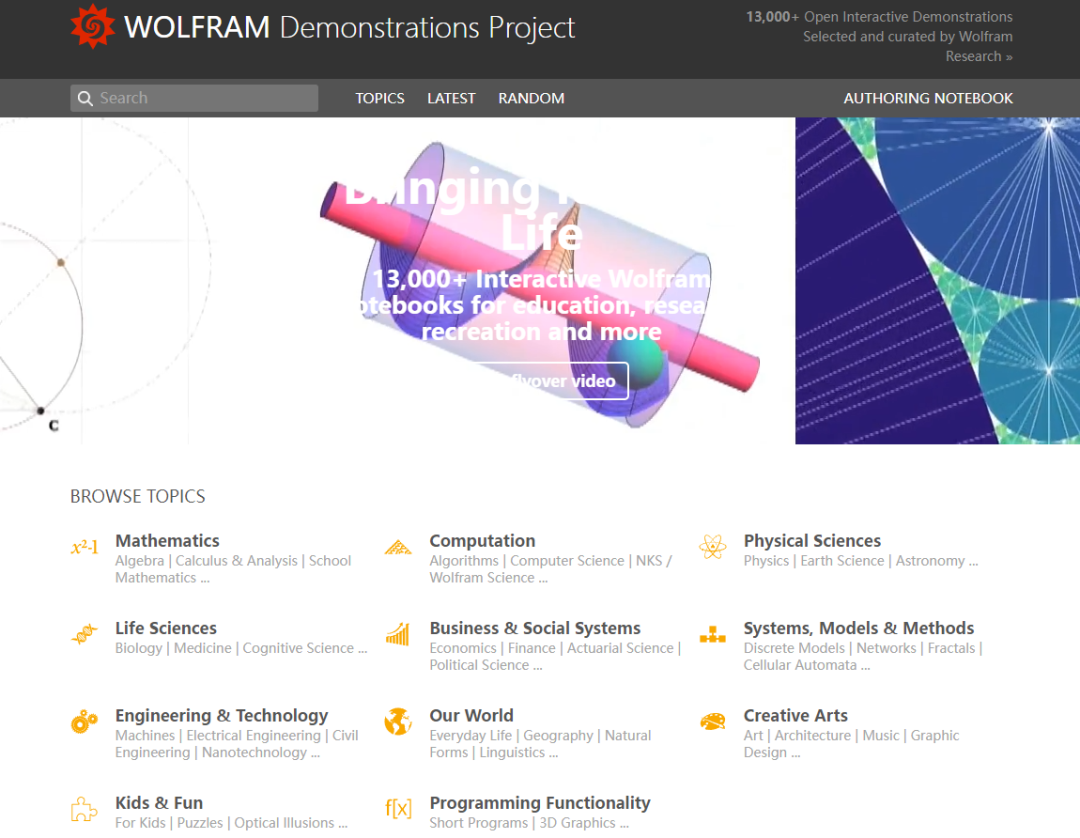Open the Our World topic heading
Screen dimensions: 1080x838
click(x=472, y=715)
